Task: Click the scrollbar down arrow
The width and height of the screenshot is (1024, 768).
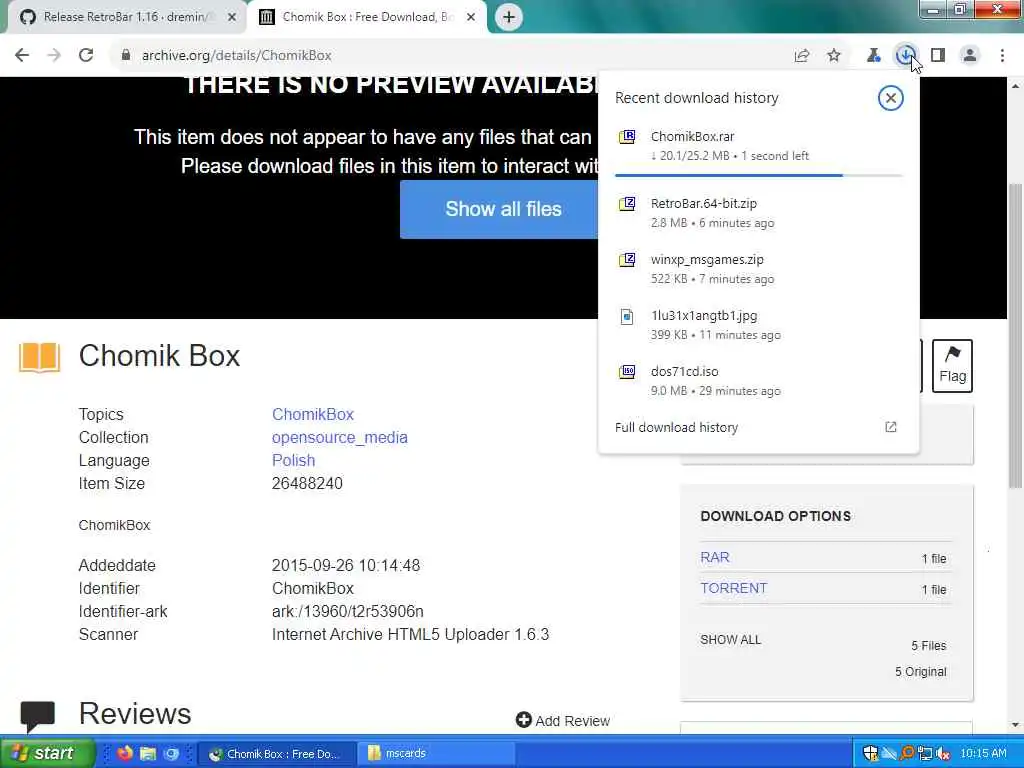Action: pyautogui.click(x=1015, y=724)
